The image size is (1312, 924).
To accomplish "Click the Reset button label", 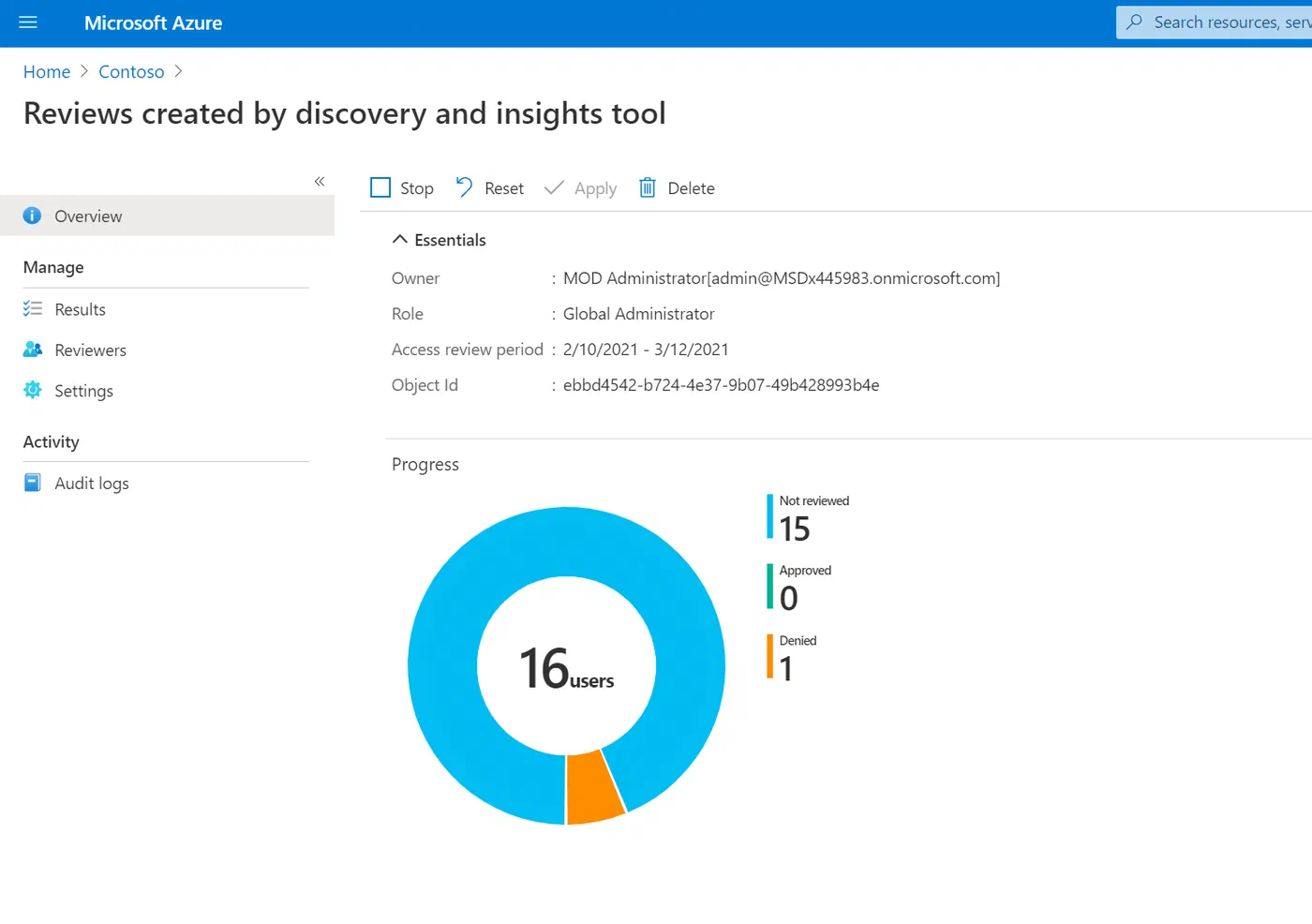I will (x=504, y=188).
